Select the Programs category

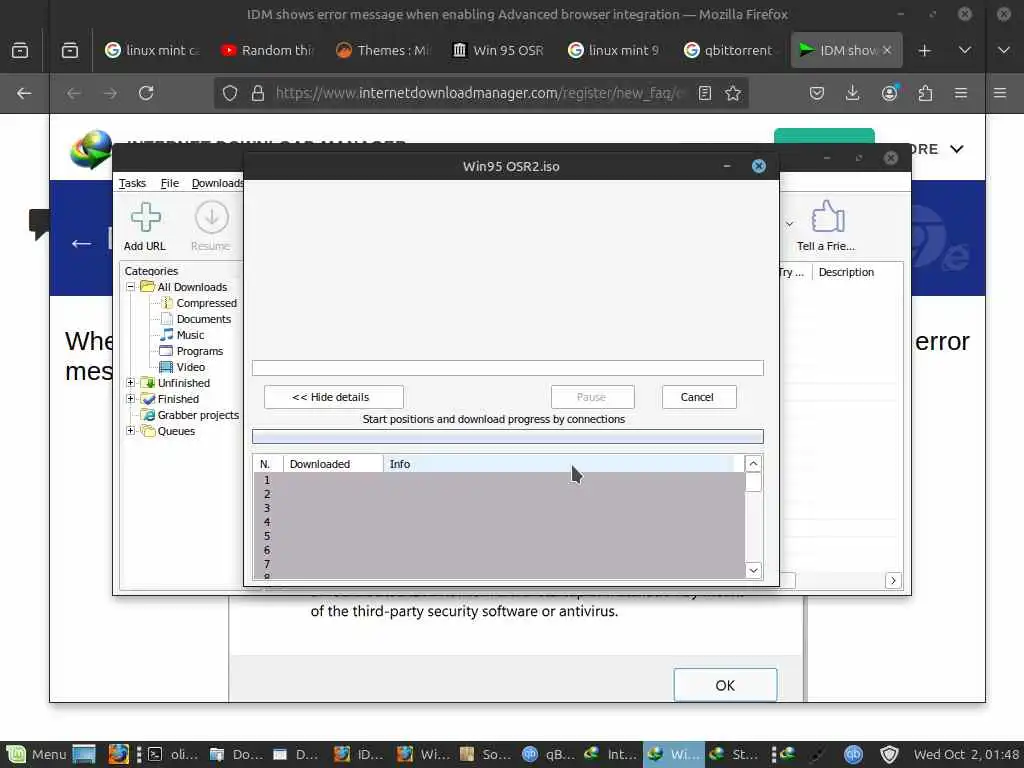coord(199,351)
